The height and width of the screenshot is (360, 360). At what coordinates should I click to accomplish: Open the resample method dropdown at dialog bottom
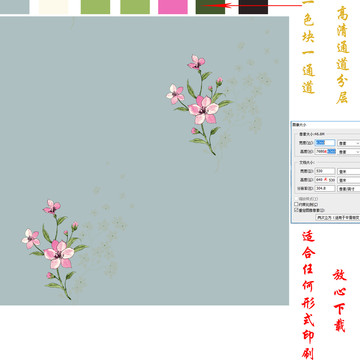tap(338, 217)
